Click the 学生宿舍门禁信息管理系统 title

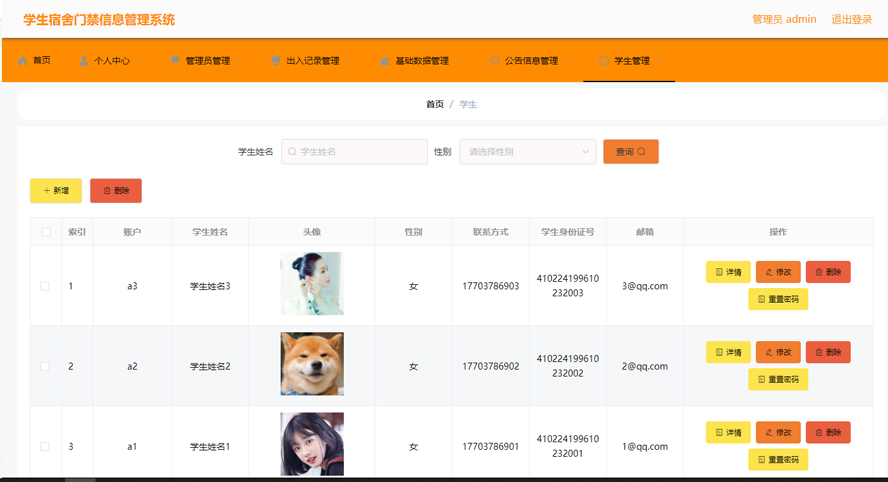point(99,20)
